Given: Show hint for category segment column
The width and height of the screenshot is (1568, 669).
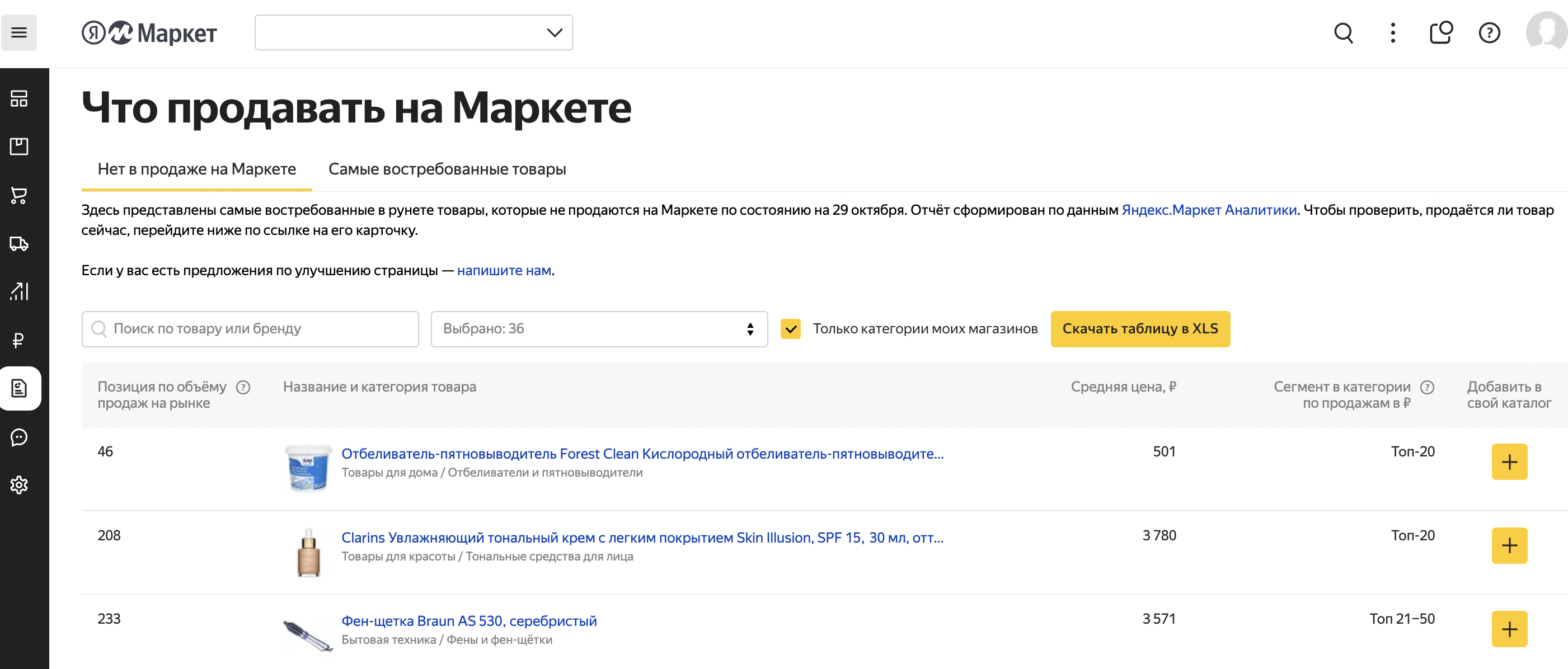Looking at the screenshot, I should point(1428,388).
